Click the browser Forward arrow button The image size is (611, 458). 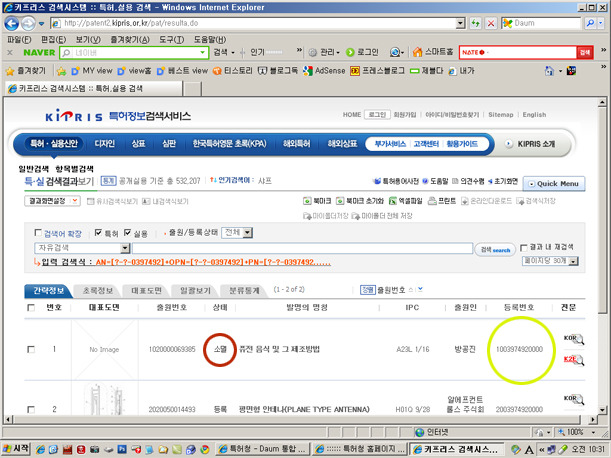tap(28, 23)
